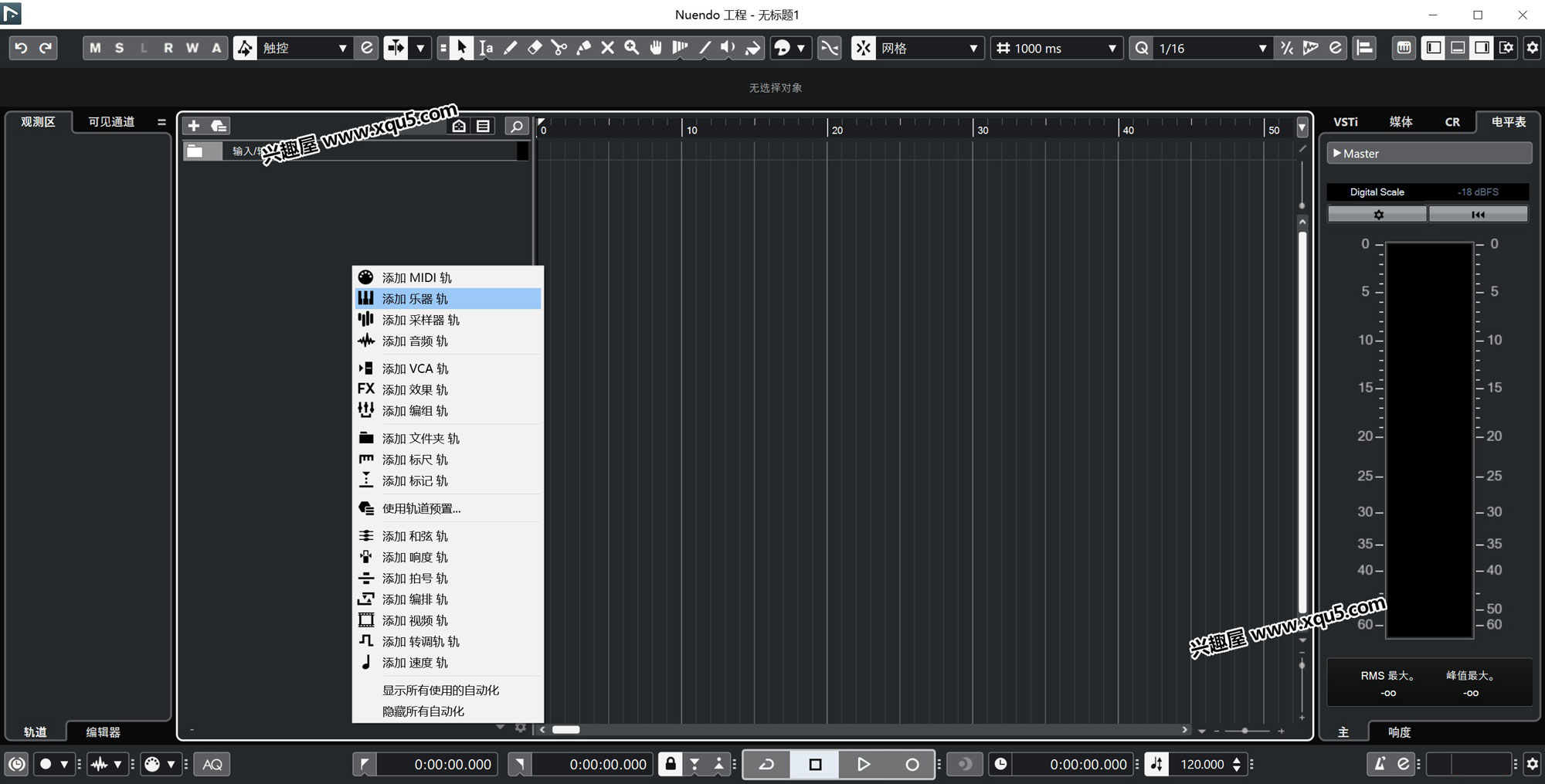
Task: Click the Record transport button
Action: (x=912, y=764)
